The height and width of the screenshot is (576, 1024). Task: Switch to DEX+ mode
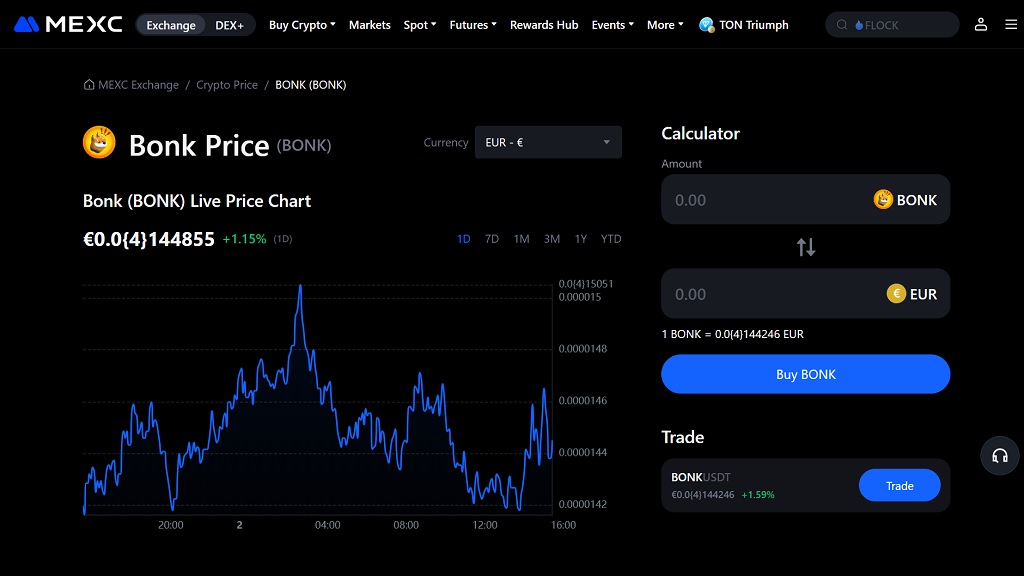click(229, 25)
